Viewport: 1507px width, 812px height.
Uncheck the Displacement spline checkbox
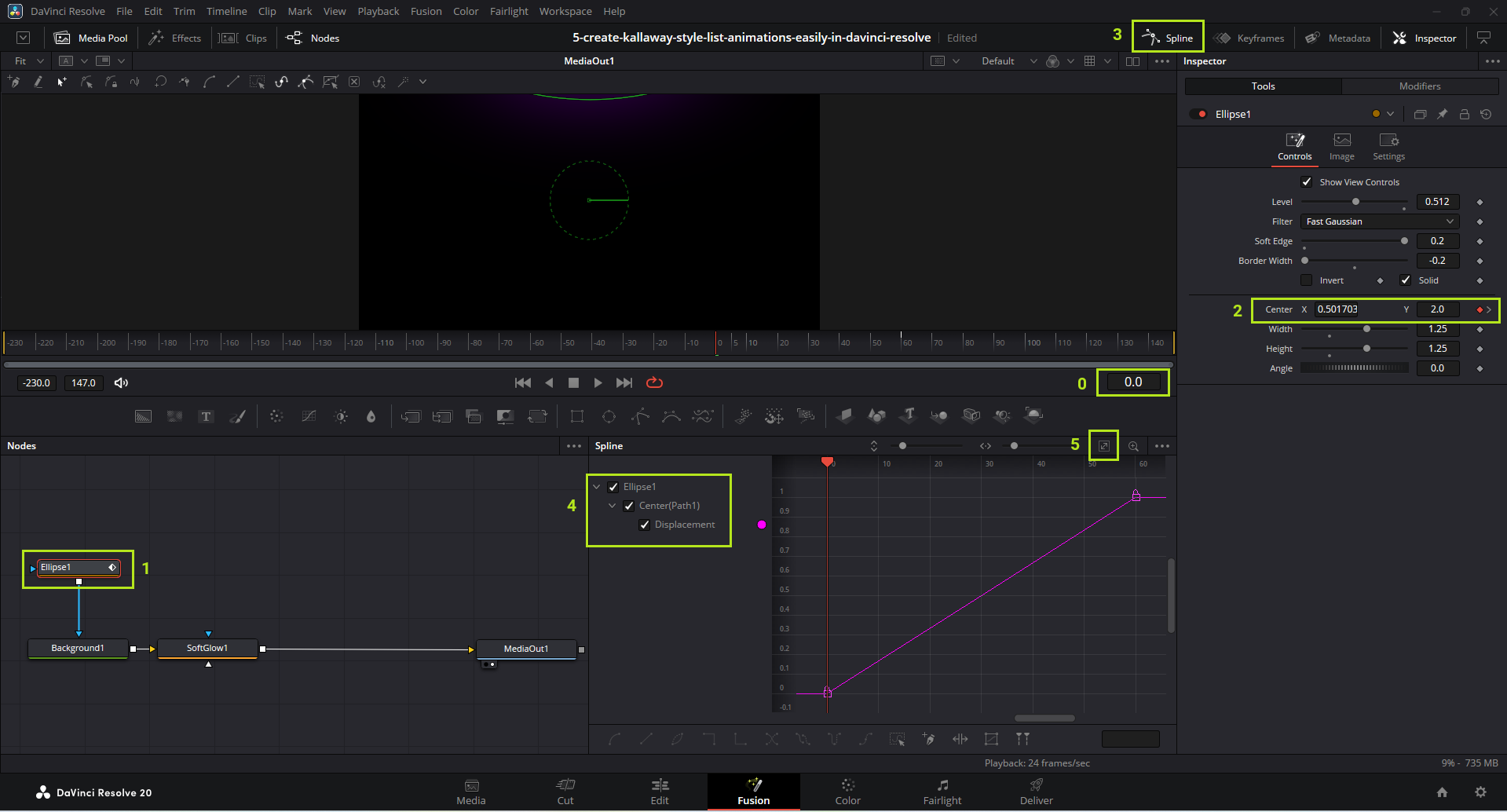click(645, 525)
